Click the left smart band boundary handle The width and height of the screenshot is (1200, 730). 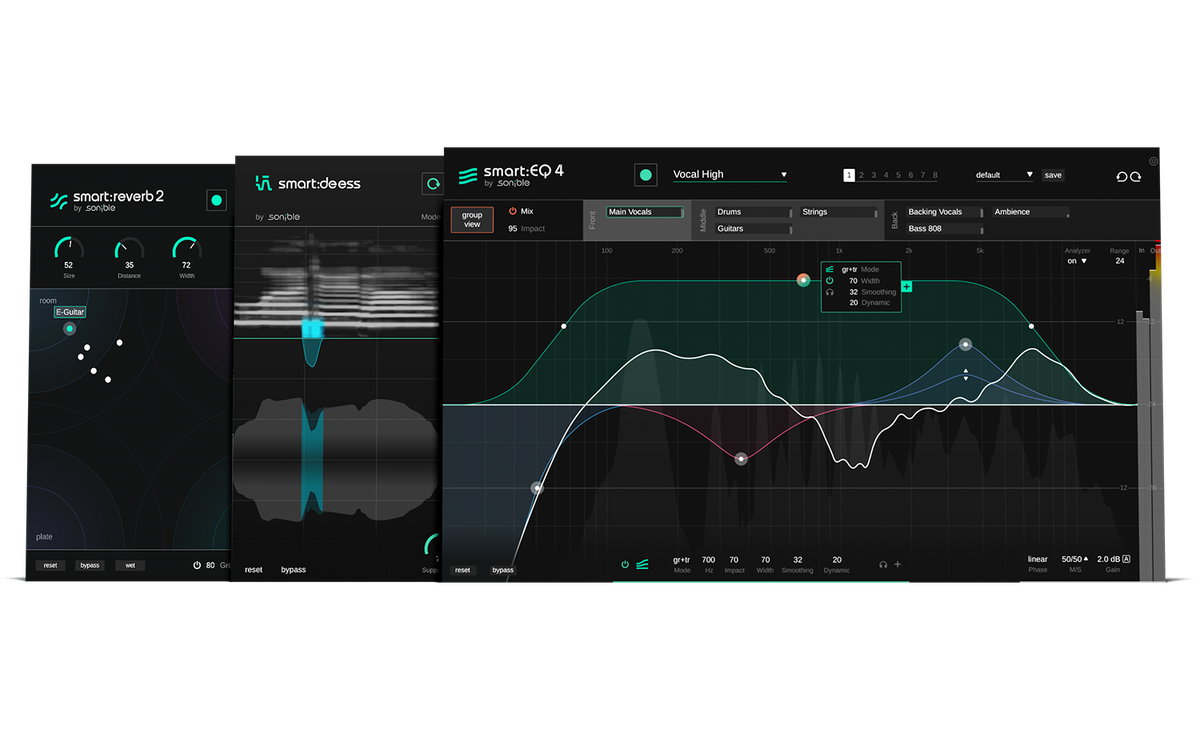pos(563,326)
